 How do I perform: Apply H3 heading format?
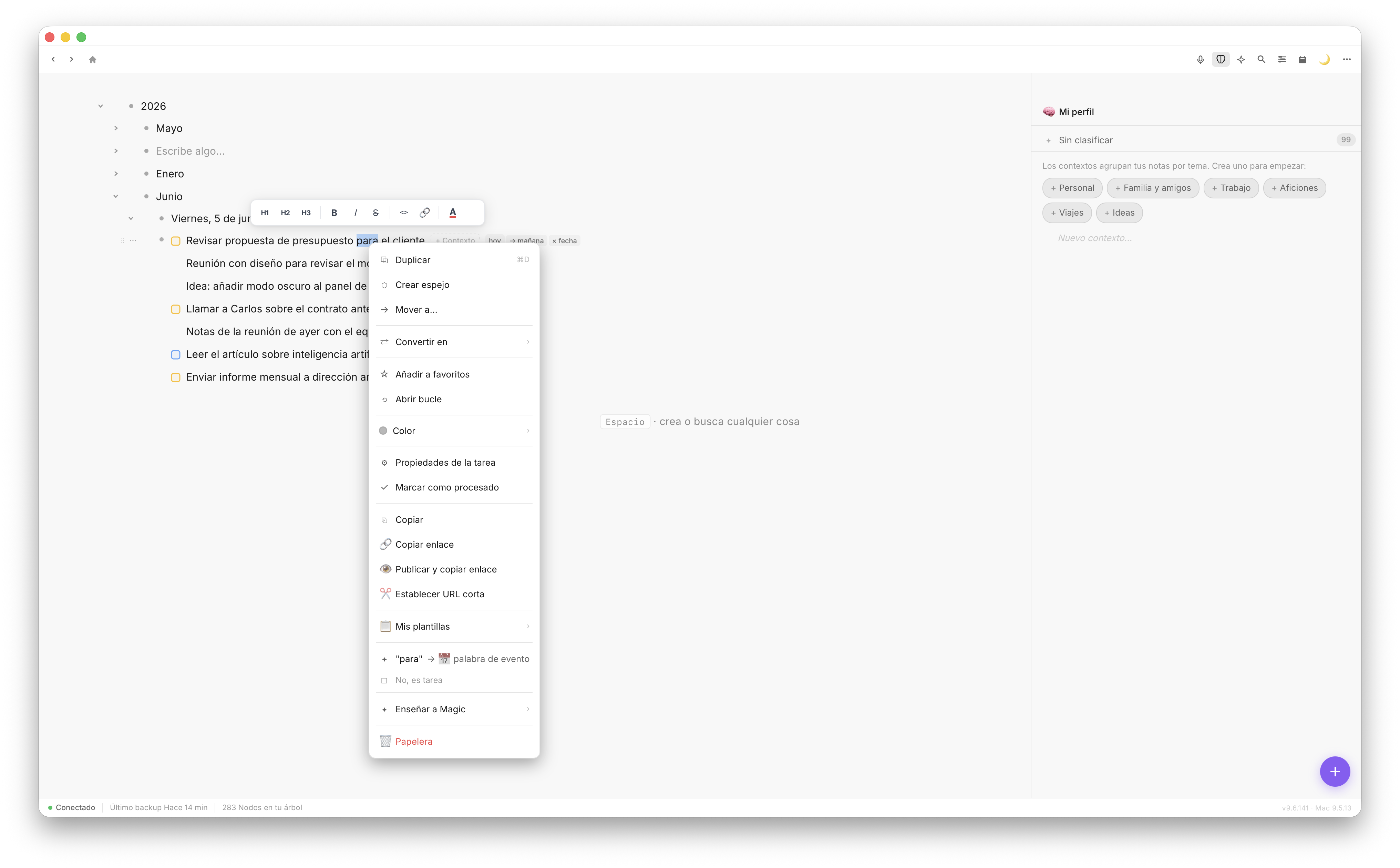click(306, 213)
